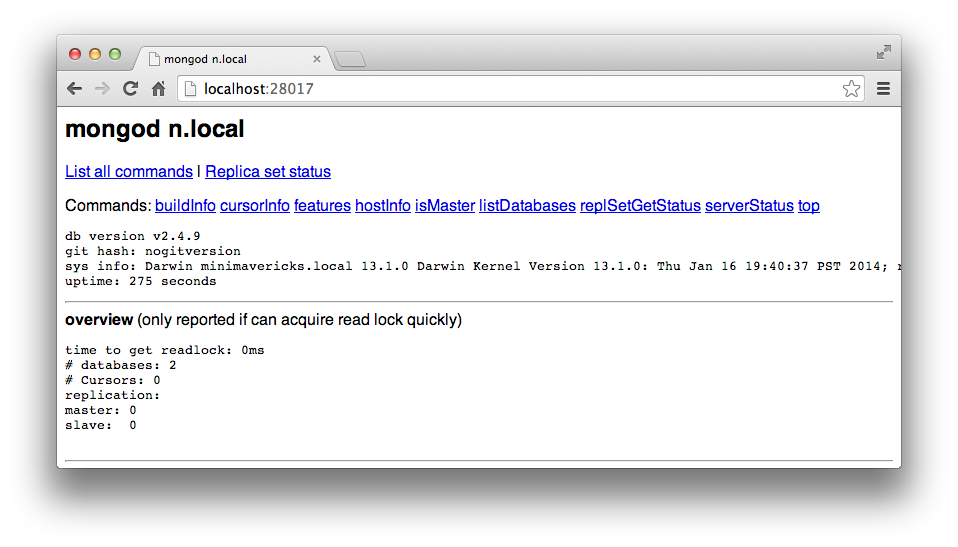Bookmark page with the star icon
Viewport: 958px width, 547px height.
pyautogui.click(x=851, y=89)
